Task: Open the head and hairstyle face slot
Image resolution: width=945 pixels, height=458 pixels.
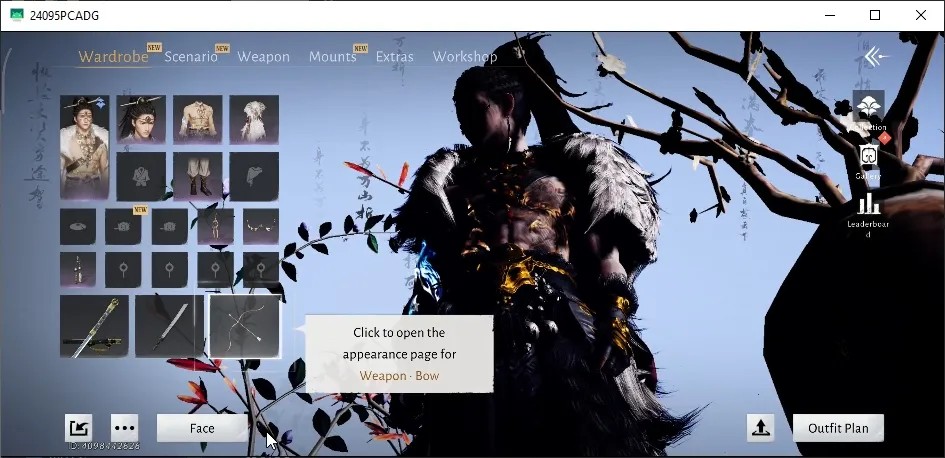Action: pos(141,119)
